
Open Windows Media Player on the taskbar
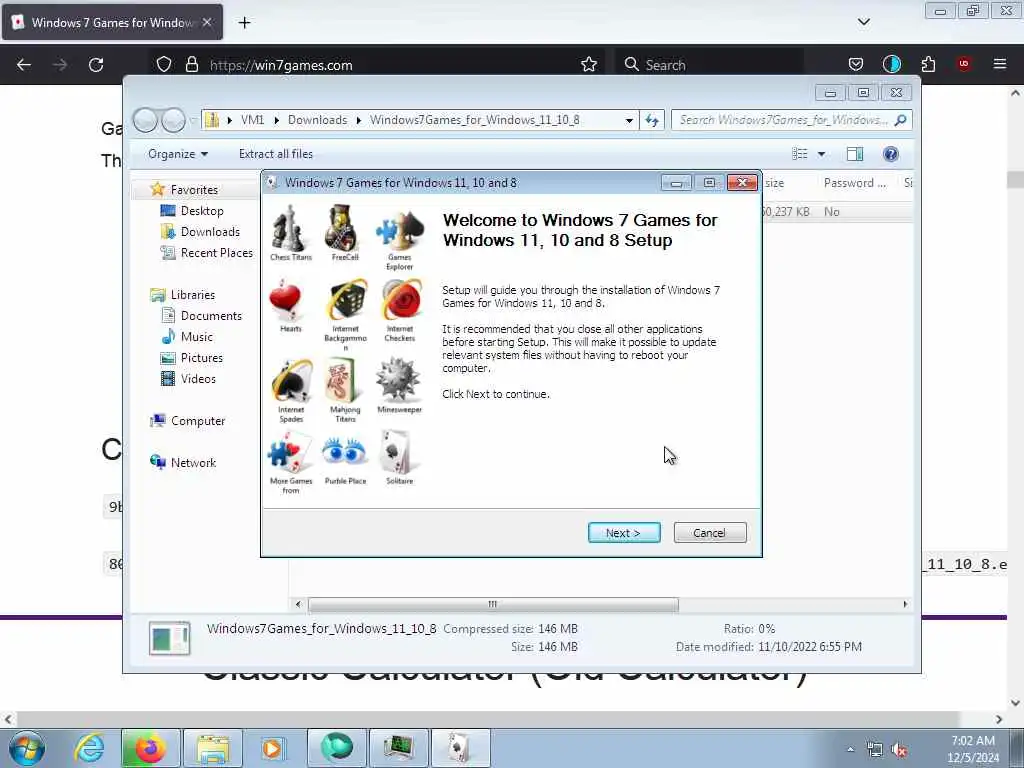pyautogui.click(x=273, y=748)
